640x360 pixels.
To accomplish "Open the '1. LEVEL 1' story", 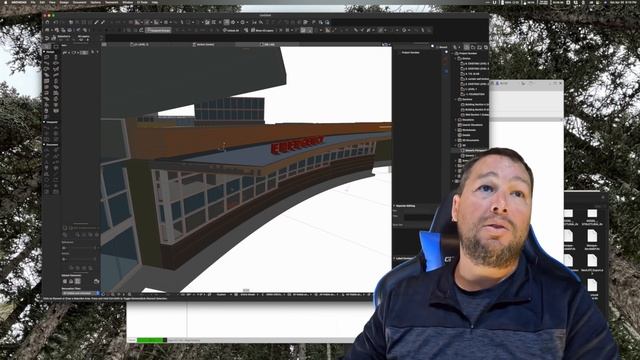I will coord(469,89).
